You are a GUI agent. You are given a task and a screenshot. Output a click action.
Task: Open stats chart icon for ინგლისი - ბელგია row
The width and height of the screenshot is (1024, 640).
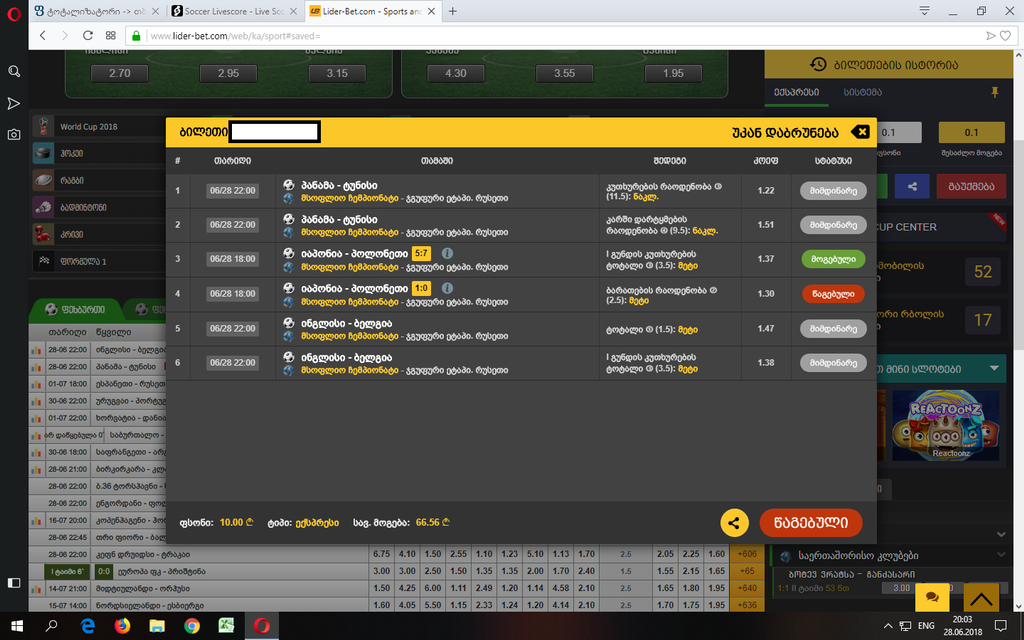[x=37, y=350]
